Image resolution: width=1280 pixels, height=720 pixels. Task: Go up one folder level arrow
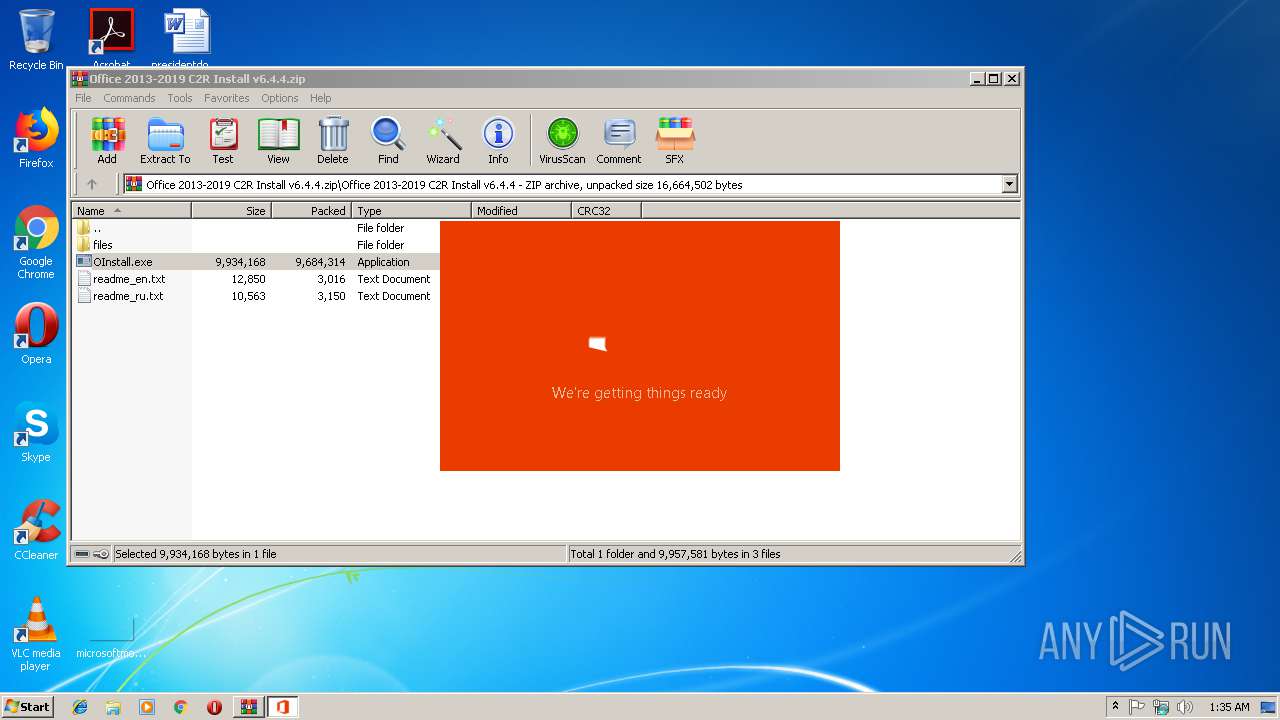pyautogui.click(x=92, y=184)
